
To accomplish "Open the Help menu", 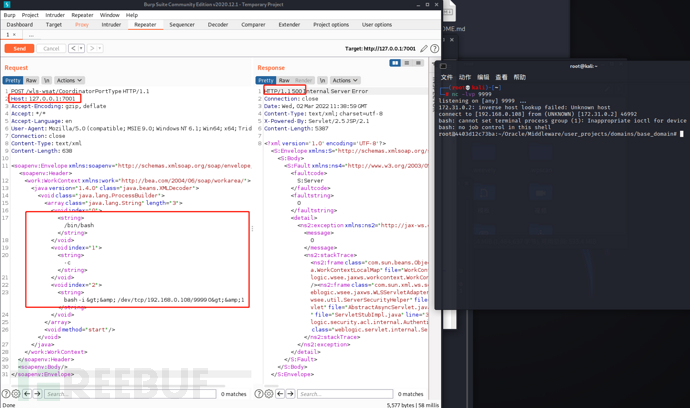I will (x=132, y=15).
